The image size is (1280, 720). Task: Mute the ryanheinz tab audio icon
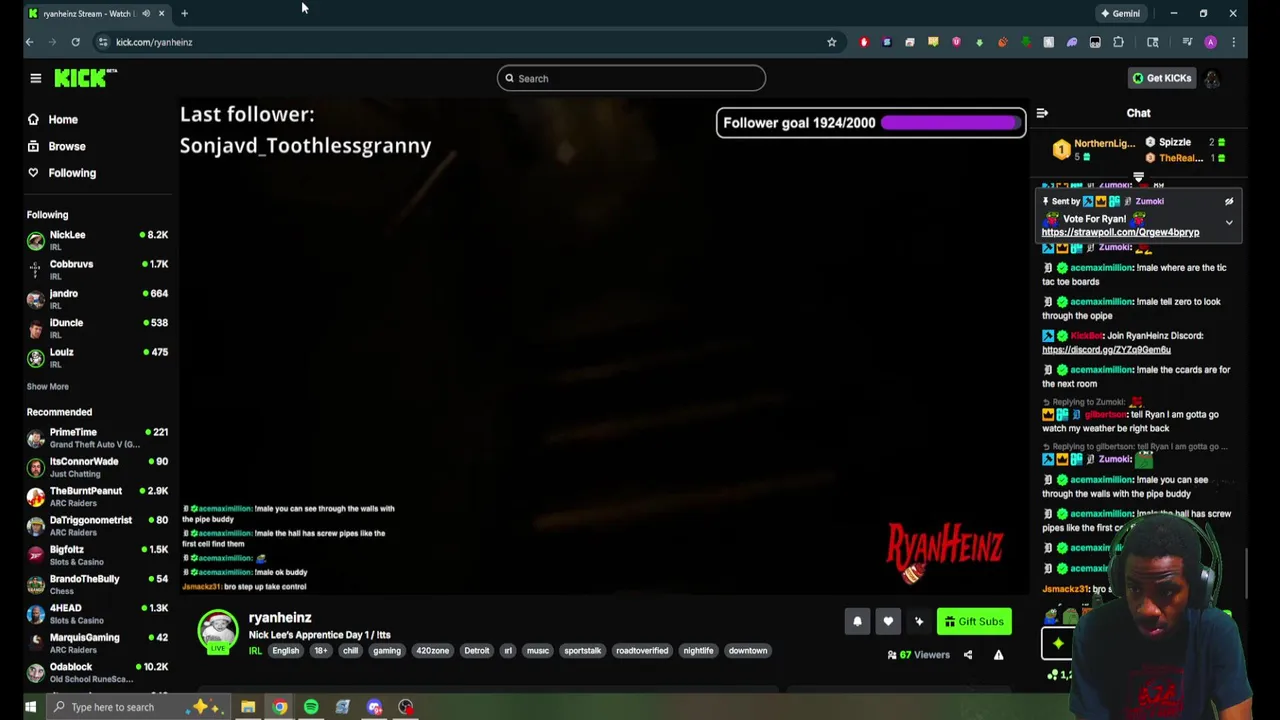click(x=146, y=13)
